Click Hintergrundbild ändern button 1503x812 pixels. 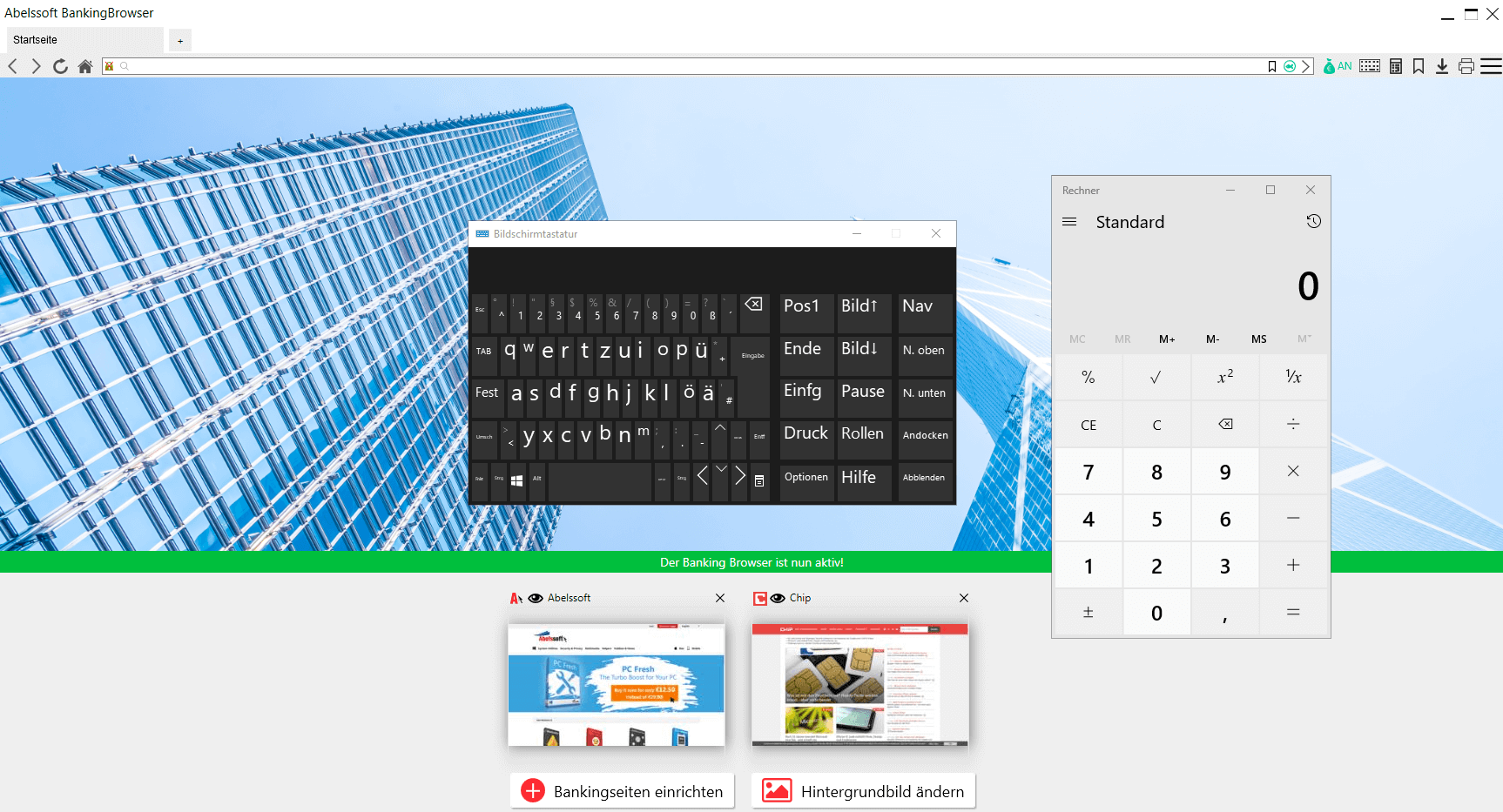(x=864, y=791)
